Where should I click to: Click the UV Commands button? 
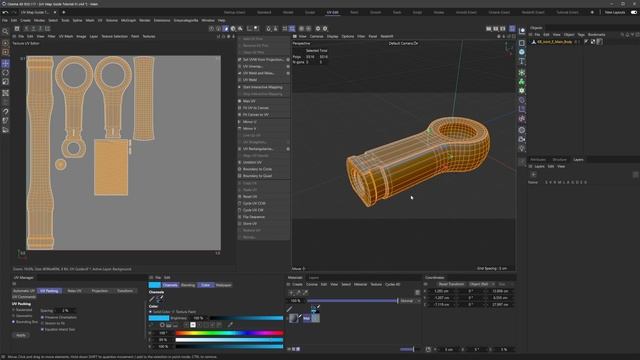tap(24, 297)
